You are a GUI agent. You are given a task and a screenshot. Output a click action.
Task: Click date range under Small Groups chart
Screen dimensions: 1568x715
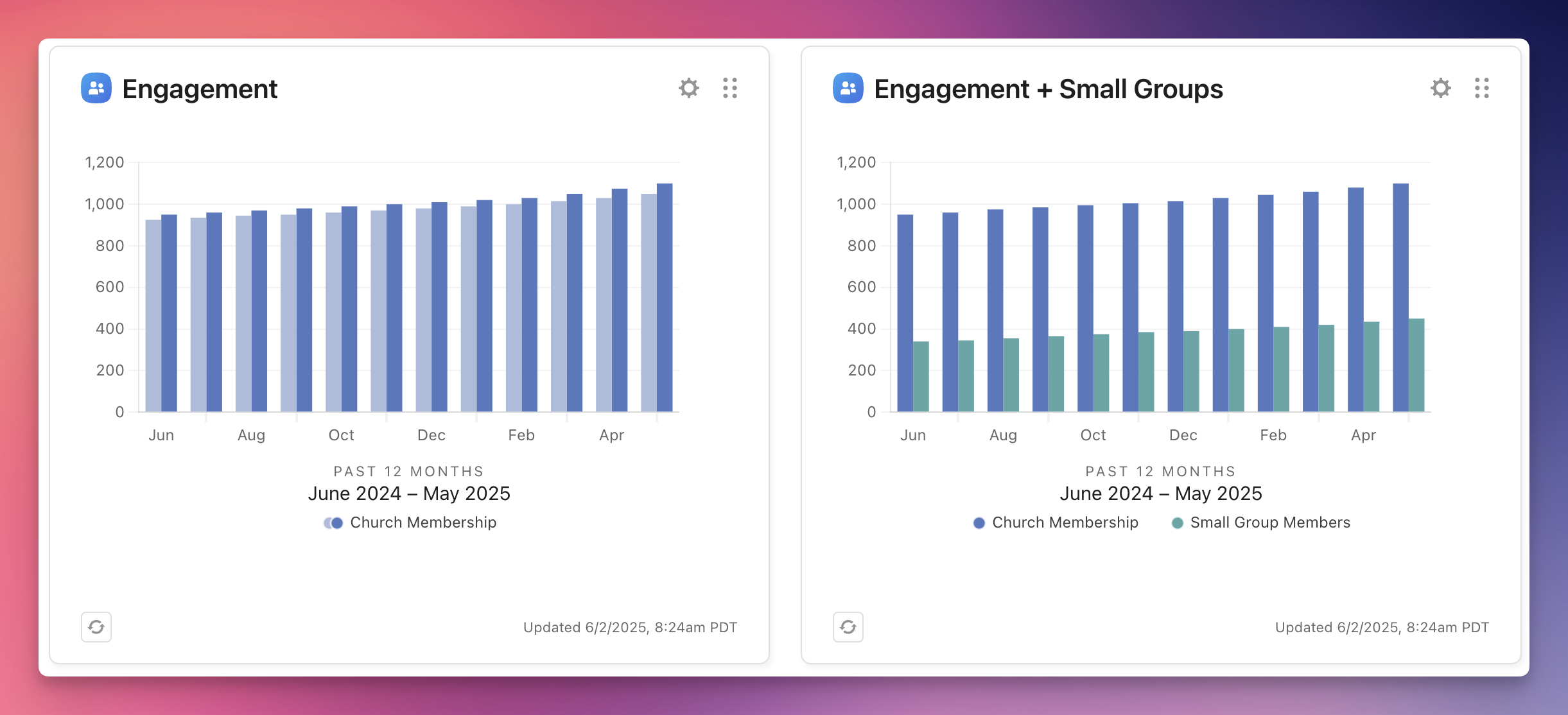tap(1160, 493)
